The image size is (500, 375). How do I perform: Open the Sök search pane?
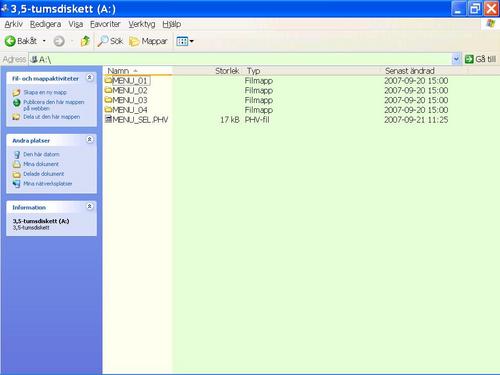tap(110, 41)
